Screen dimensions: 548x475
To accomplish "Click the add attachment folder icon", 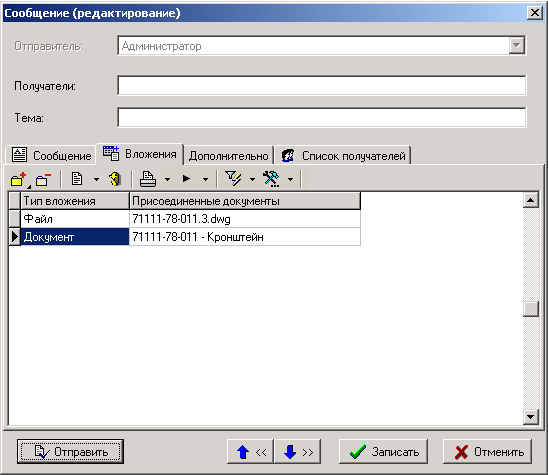I will 19,179.
